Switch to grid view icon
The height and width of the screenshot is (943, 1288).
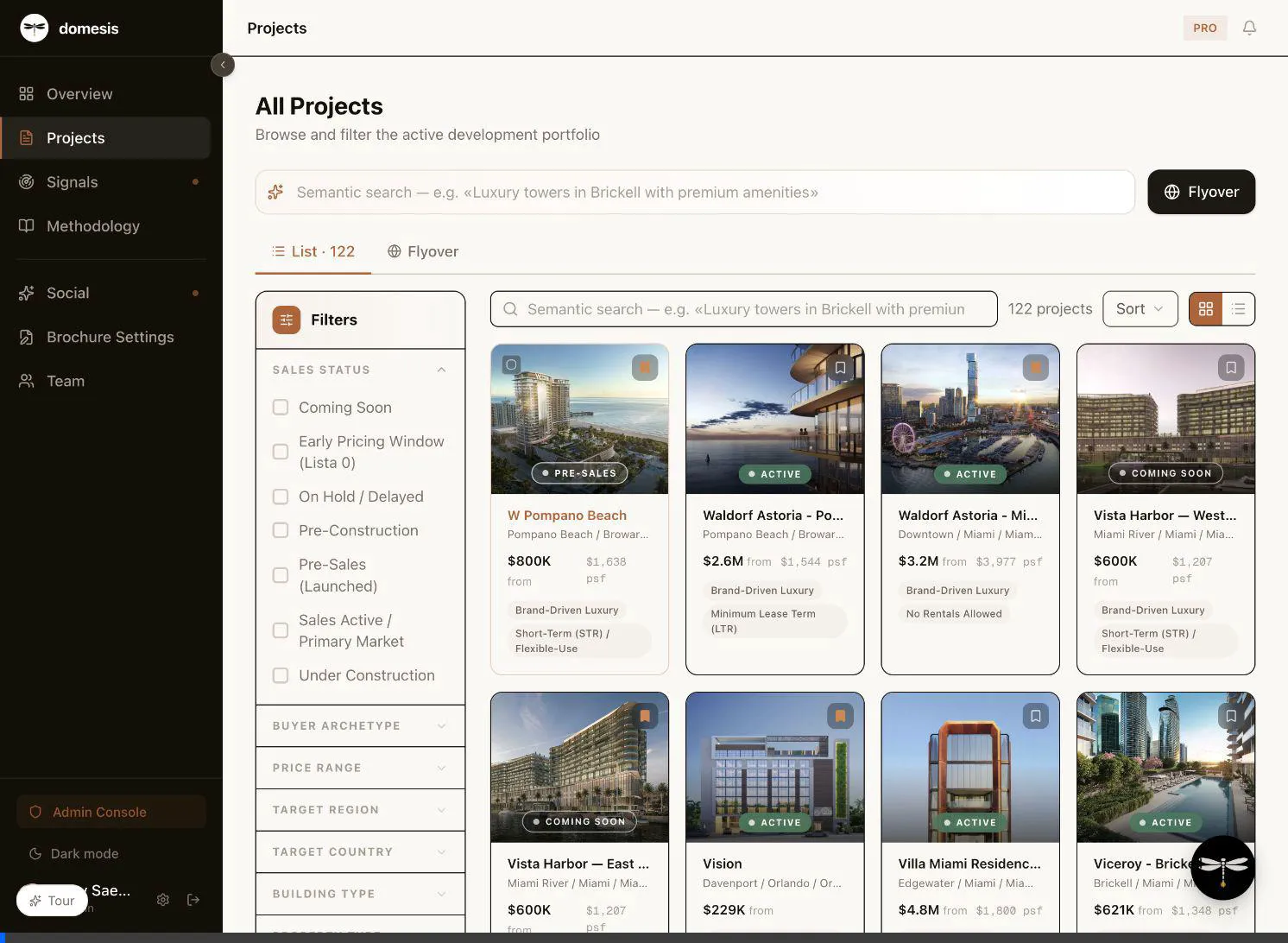coord(1206,309)
